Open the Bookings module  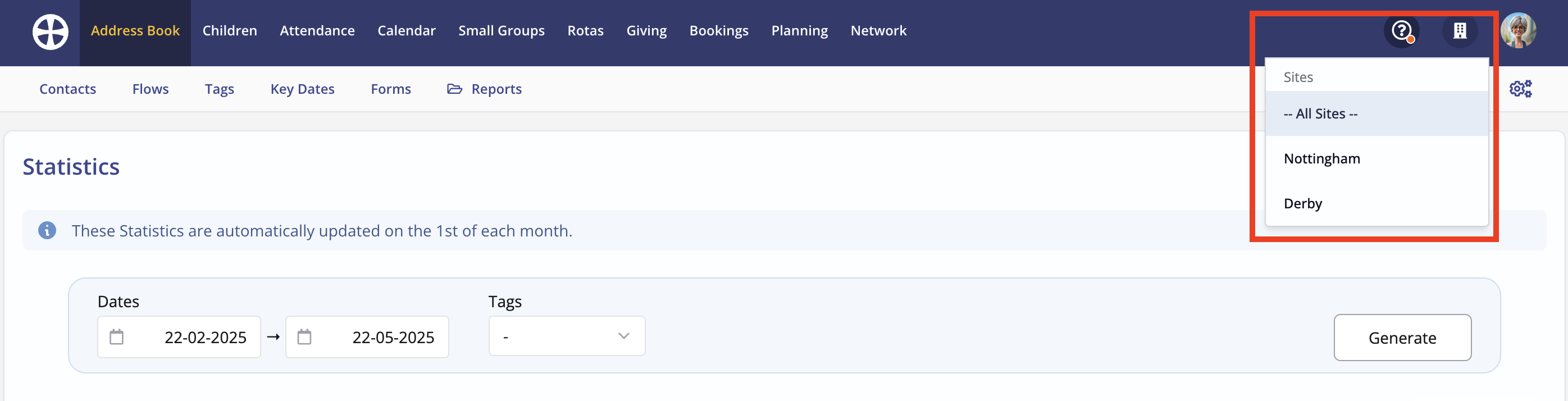click(719, 30)
